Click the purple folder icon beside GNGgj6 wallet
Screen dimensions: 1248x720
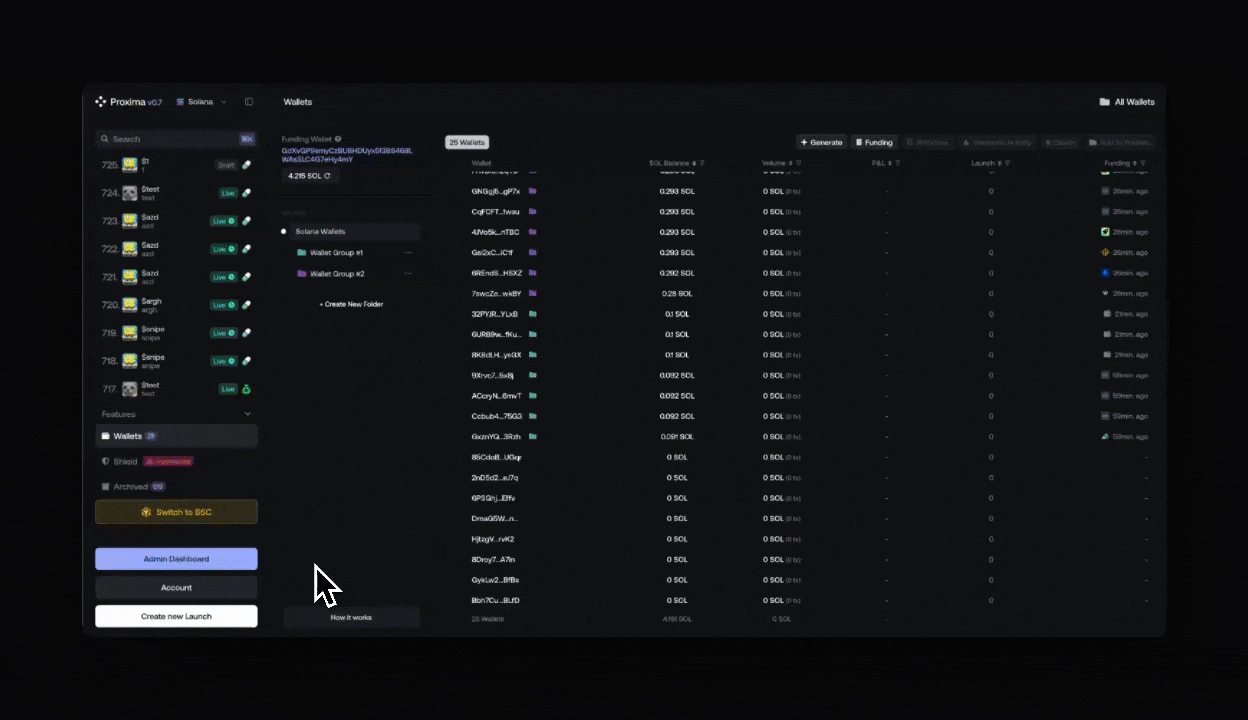(533, 191)
